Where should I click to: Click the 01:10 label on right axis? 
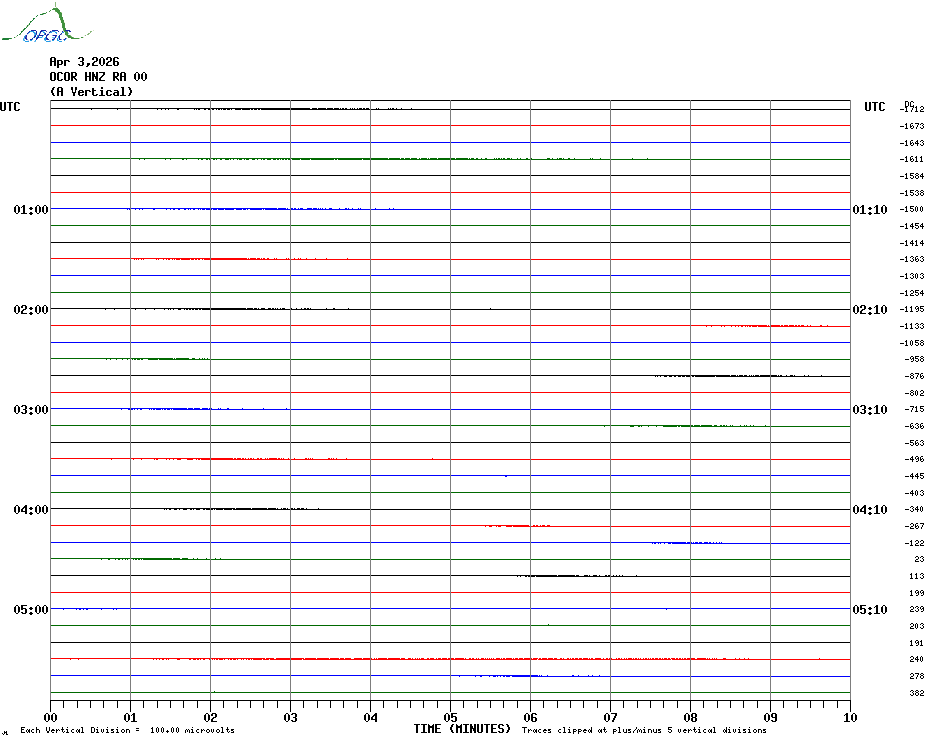(x=869, y=210)
